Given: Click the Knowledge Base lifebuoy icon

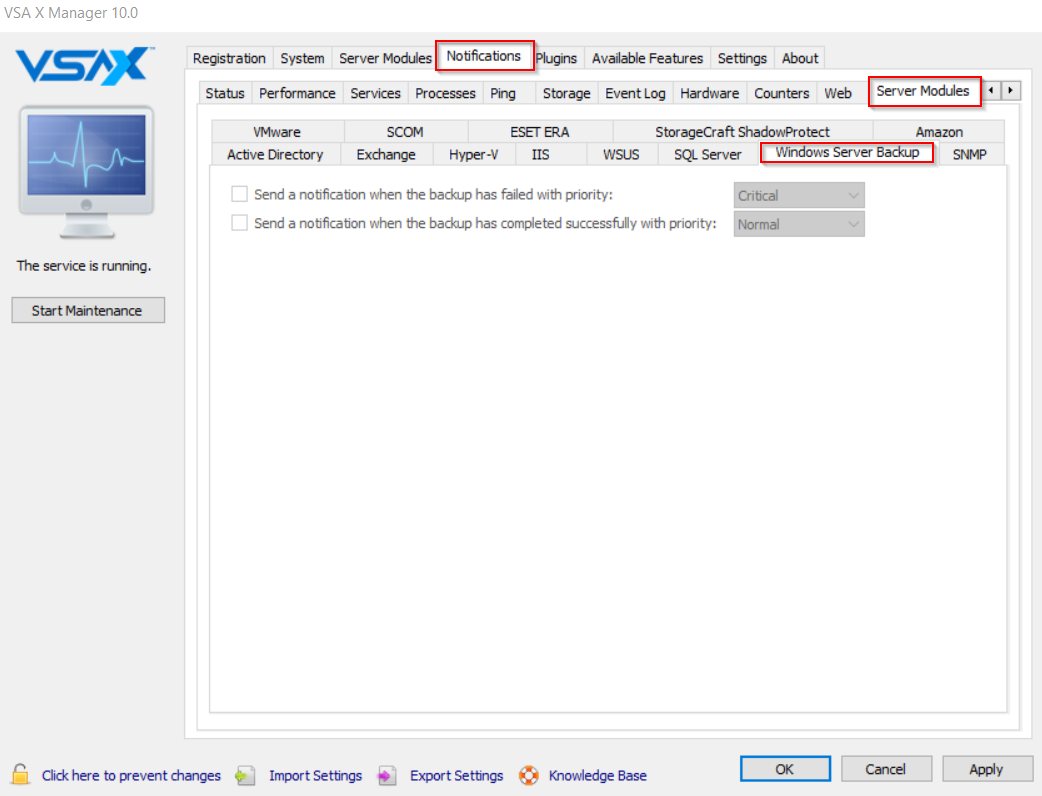Looking at the screenshot, I should [529, 775].
